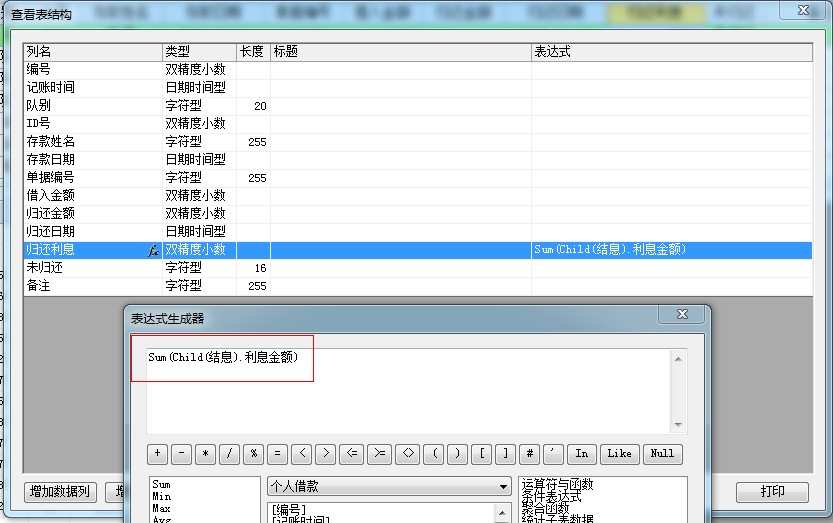Screen dimensions: 833x523
Task: Insert the not-equal <> operator
Action: (x=408, y=453)
